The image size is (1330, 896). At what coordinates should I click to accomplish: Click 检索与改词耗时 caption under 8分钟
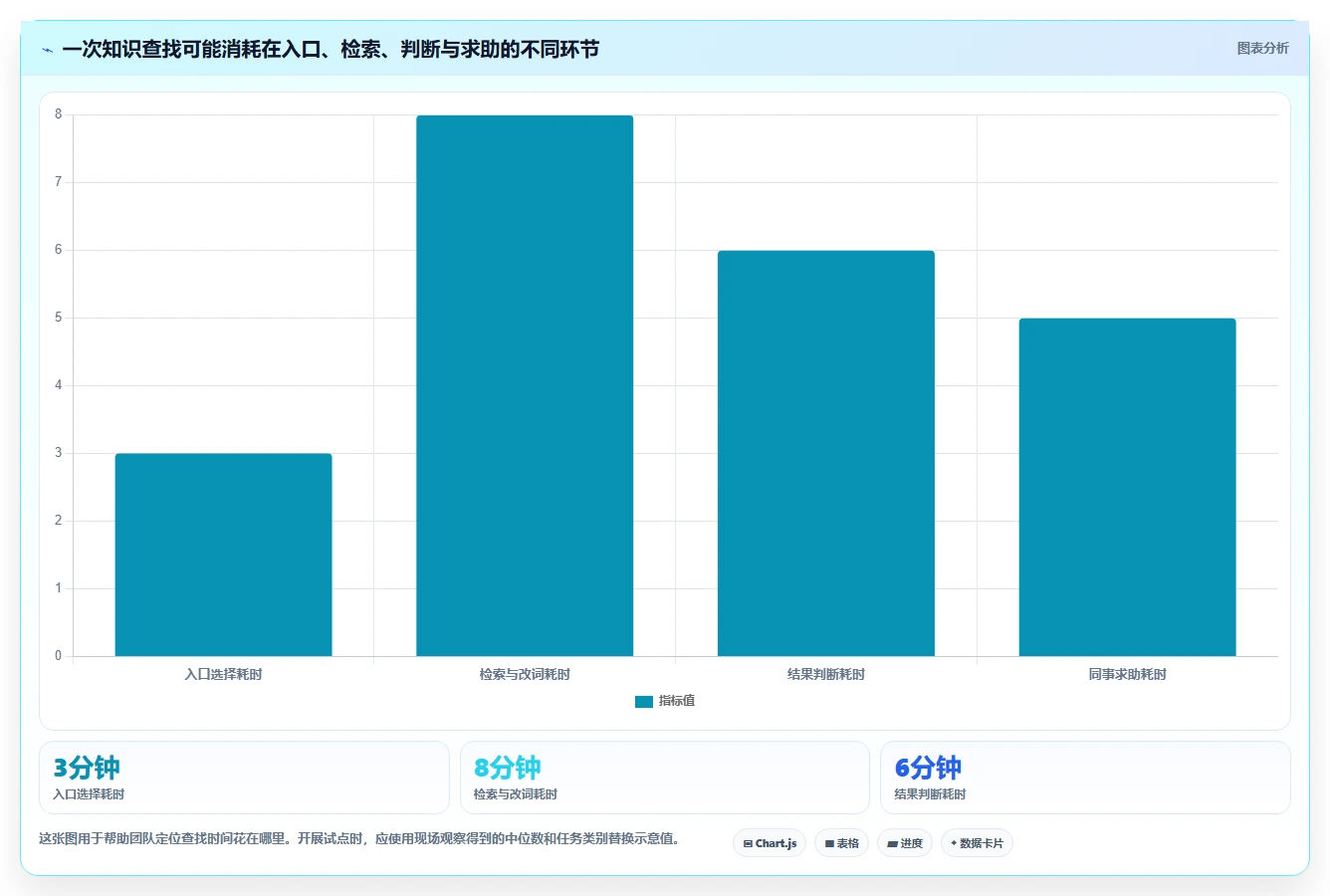[516, 794]
